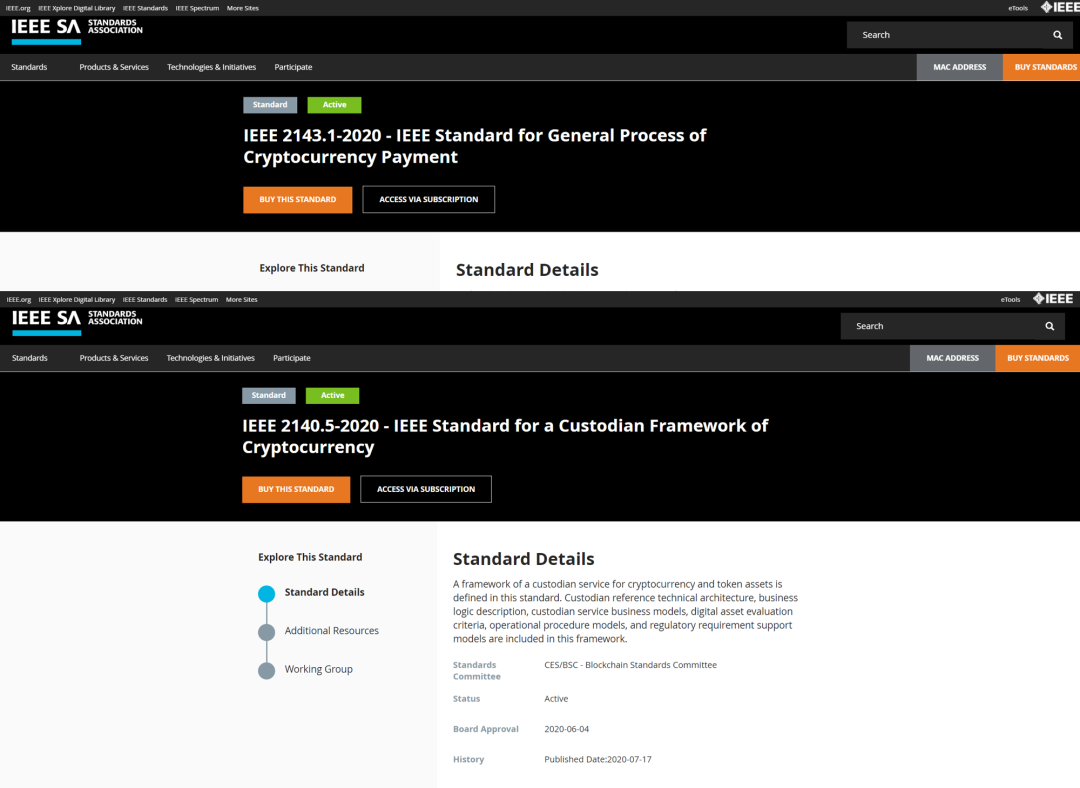The height and width of the screenshot is (788, 1080).
Task: Open Products & Services menu in top page
Action: tap(114, 67)
